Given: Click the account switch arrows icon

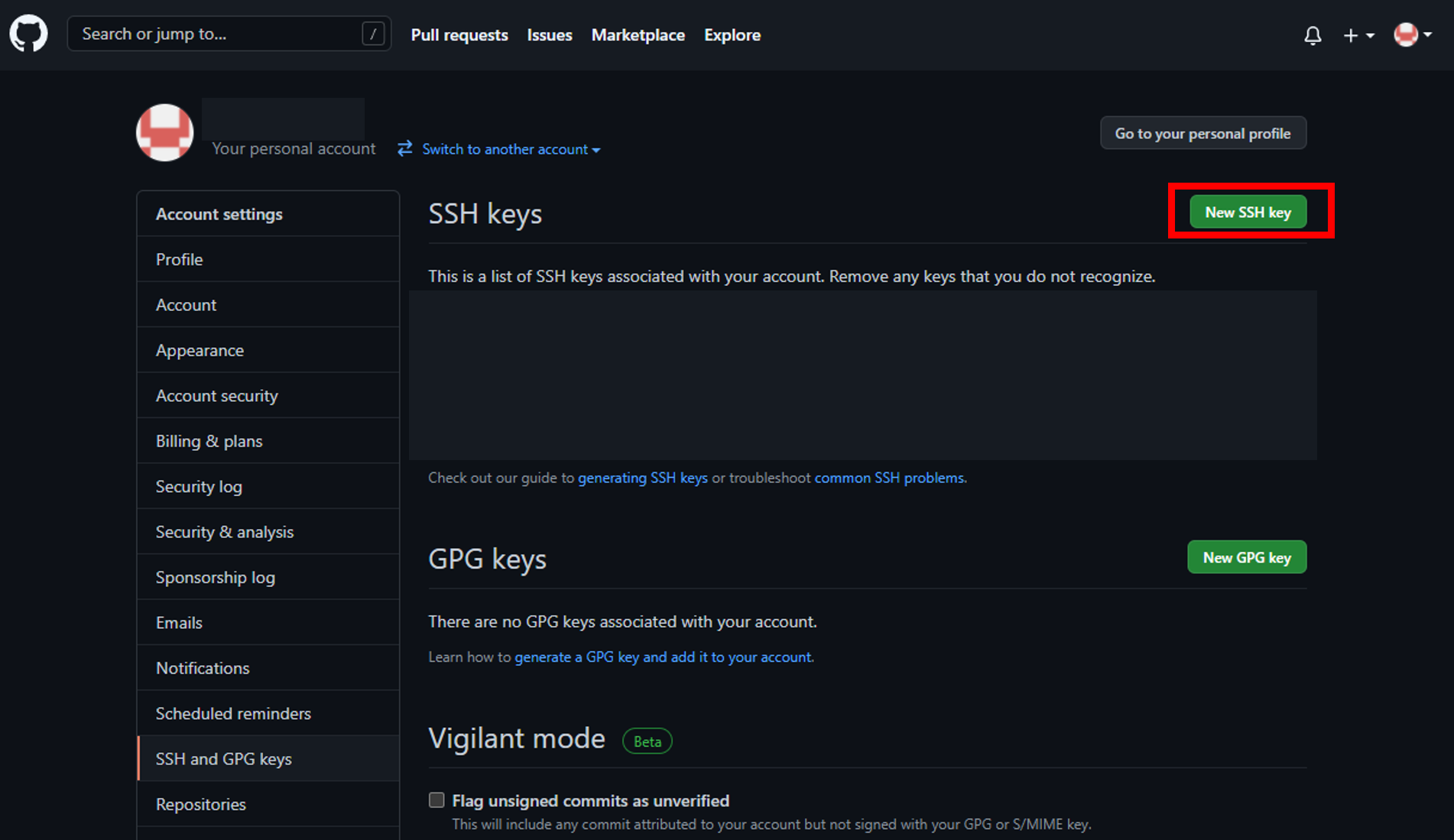Looking at the screenshot, I should 404,148.
